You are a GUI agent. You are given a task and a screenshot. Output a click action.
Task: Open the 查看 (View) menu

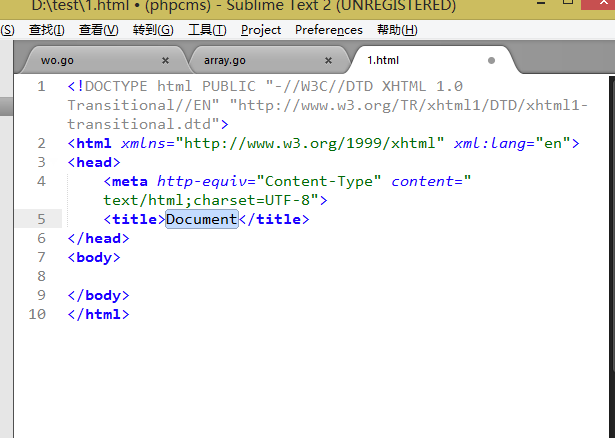98,30
